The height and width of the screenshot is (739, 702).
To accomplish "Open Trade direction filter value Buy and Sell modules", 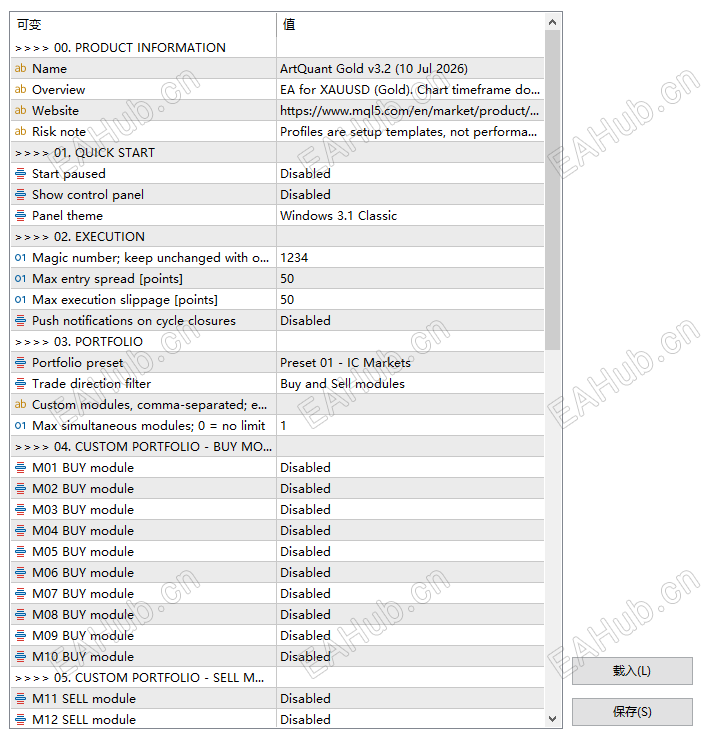I will [410, 383].
